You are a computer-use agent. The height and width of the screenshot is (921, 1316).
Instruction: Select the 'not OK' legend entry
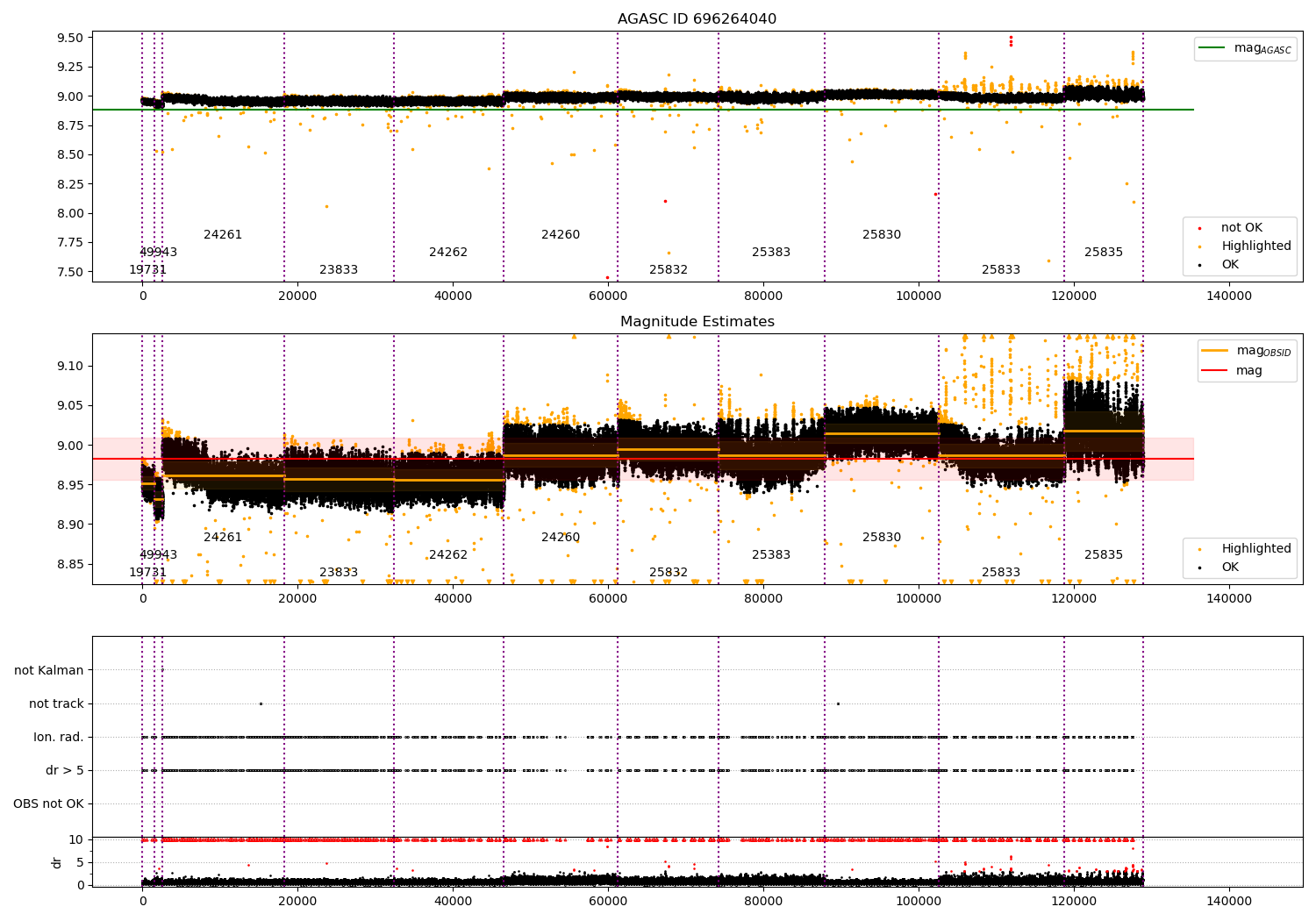(1241, 228)
